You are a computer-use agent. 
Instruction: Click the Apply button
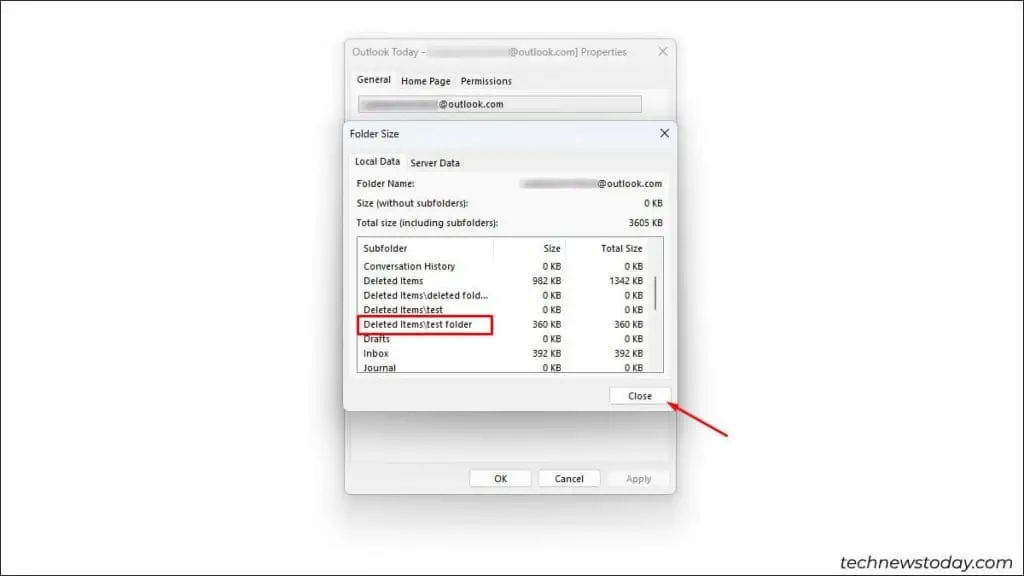638,478
